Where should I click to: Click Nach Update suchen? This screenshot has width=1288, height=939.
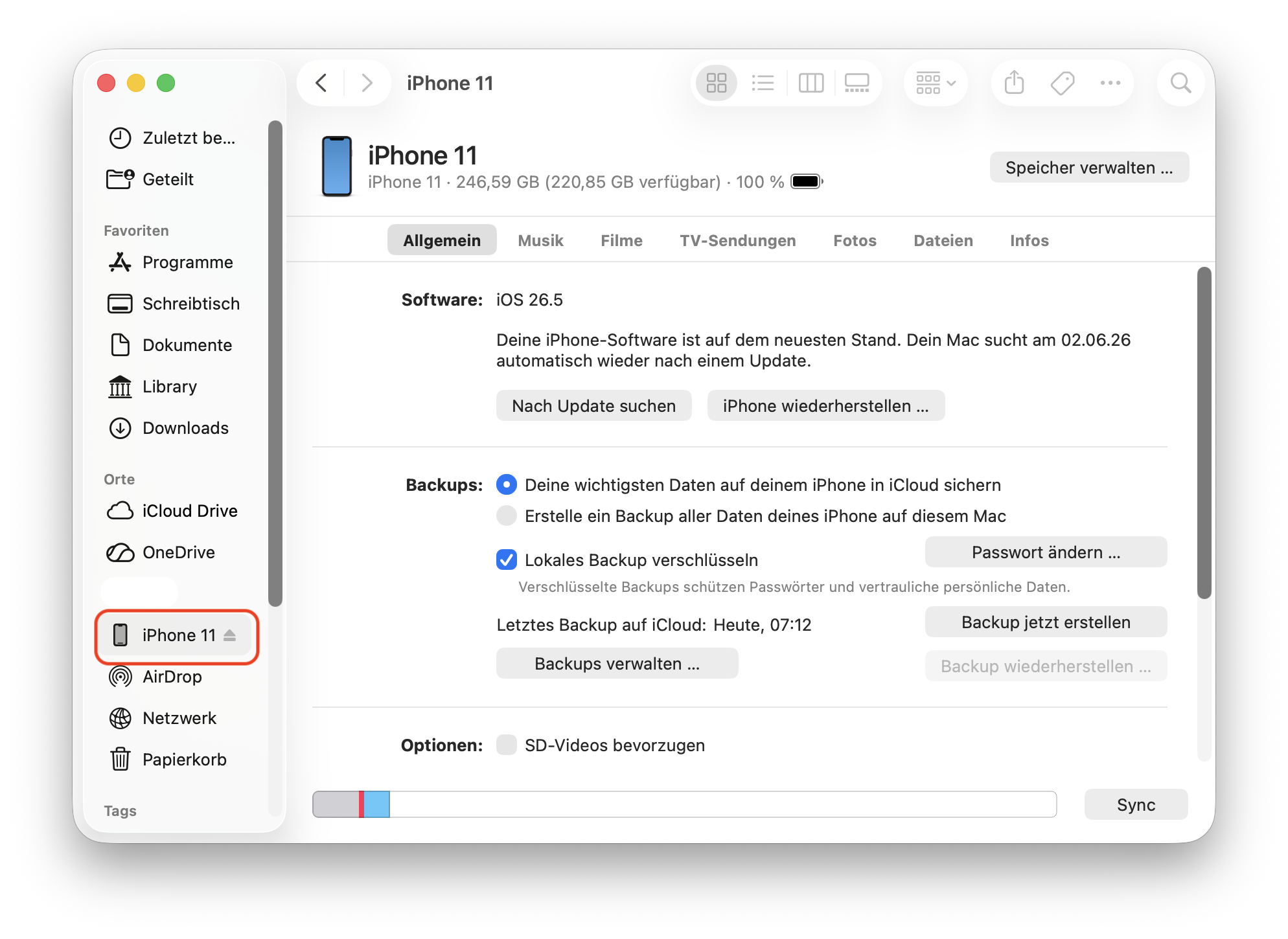point(593,406)
